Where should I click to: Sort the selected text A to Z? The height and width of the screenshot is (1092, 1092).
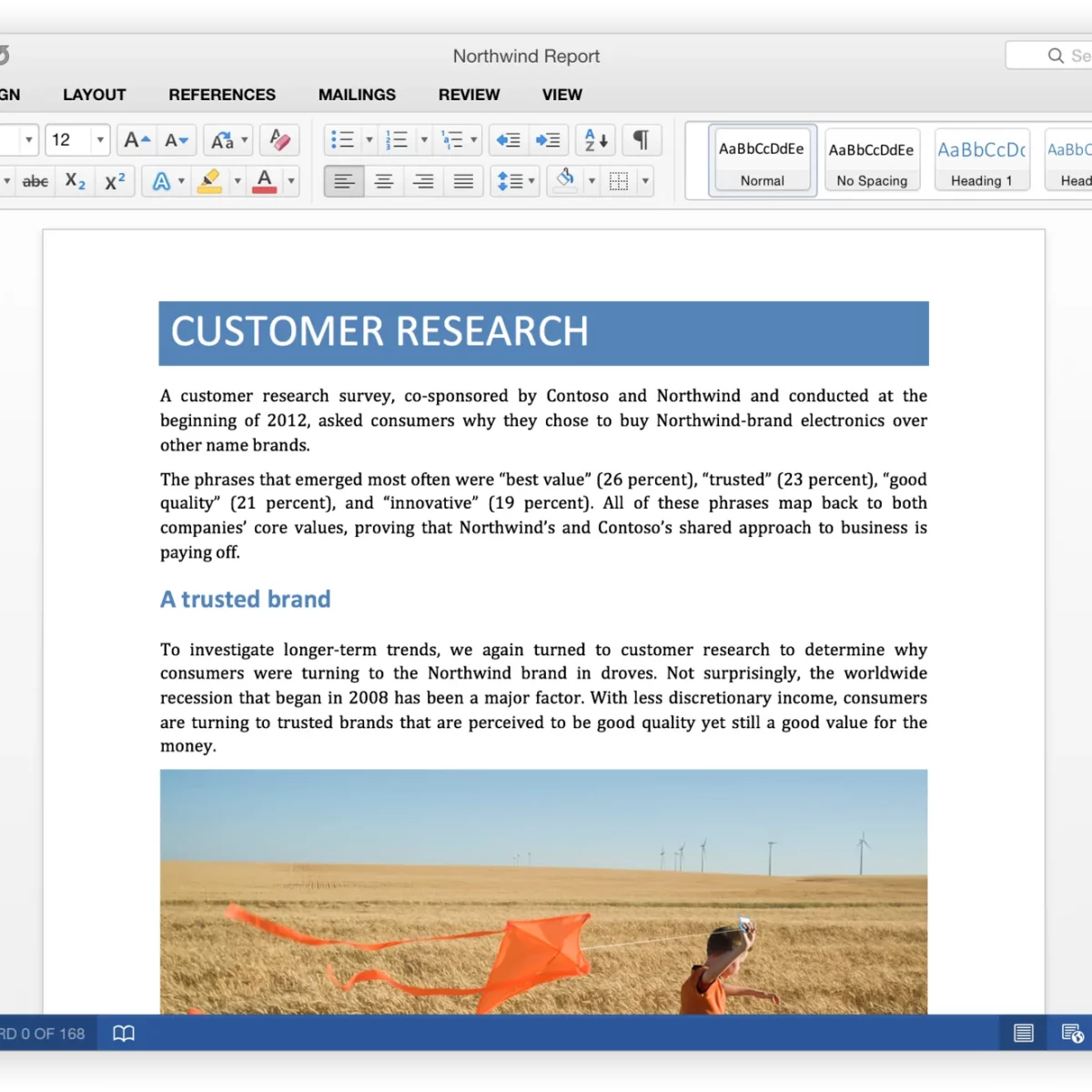(596, 140)
